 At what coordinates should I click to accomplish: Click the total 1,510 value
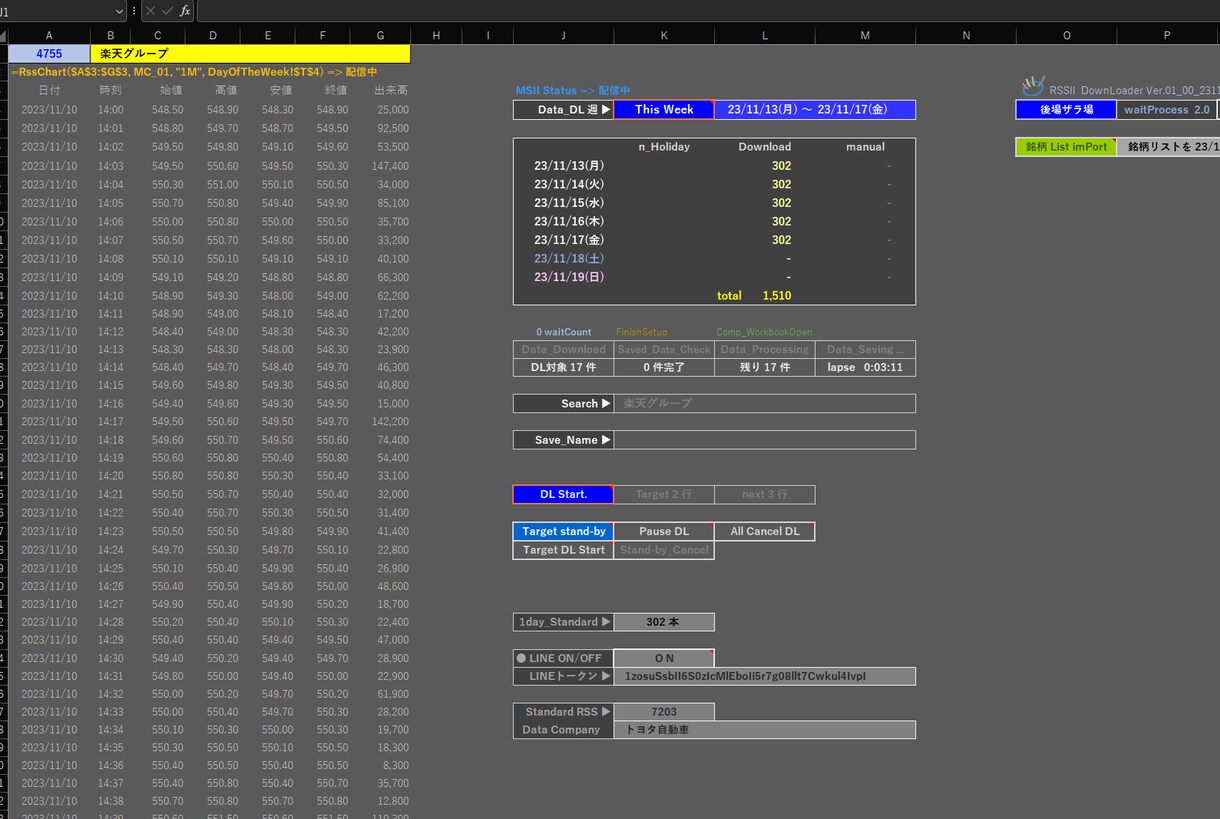(777, 296)
